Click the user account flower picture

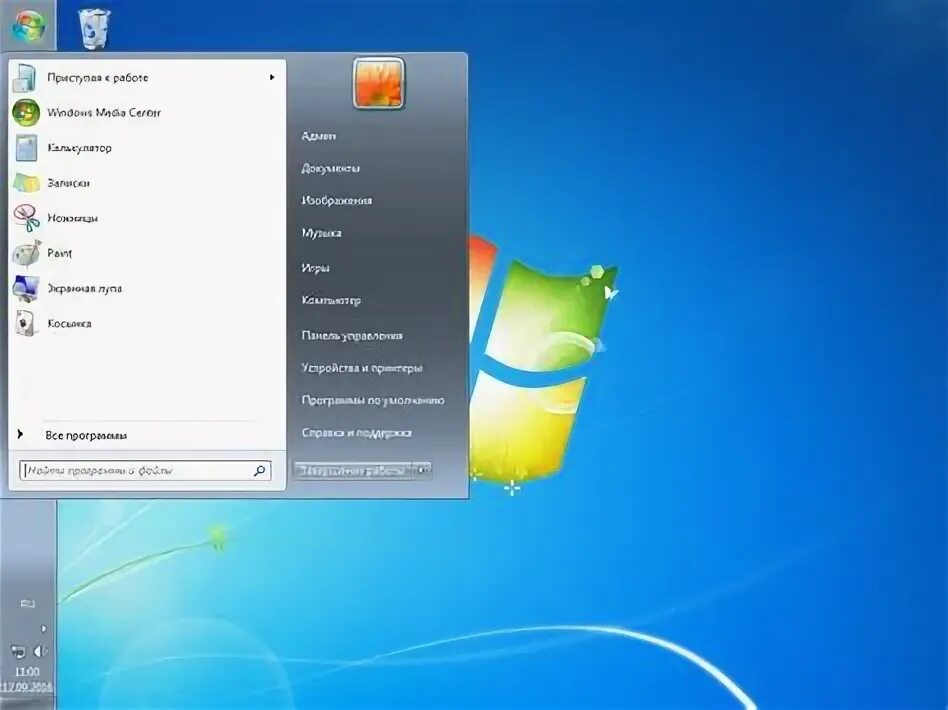[378, 83]
